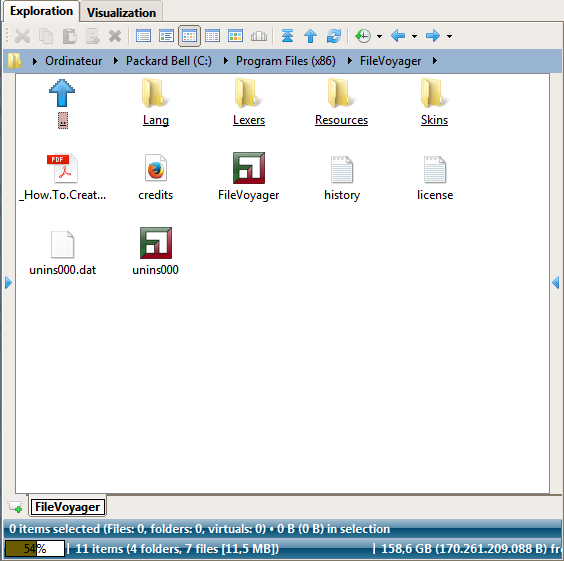Click the 0 items selected status text
The image size is (564, 561).
click(200, 529)
